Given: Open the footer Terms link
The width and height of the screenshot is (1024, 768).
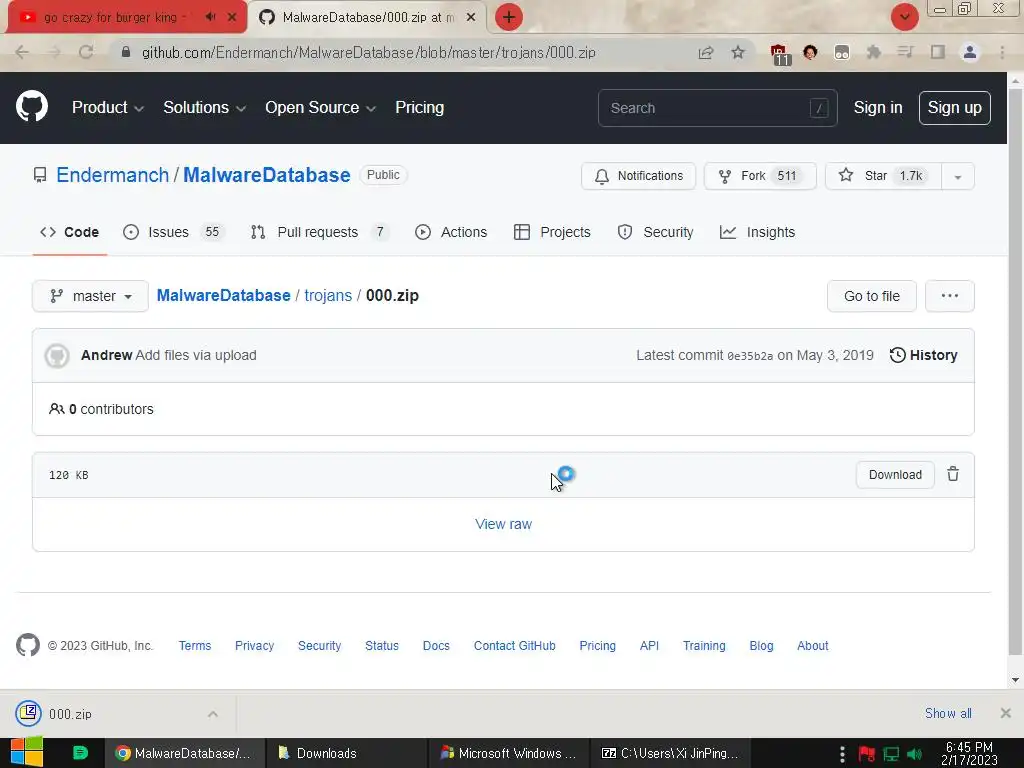Looking at the screenshot, I should (195, 645).
